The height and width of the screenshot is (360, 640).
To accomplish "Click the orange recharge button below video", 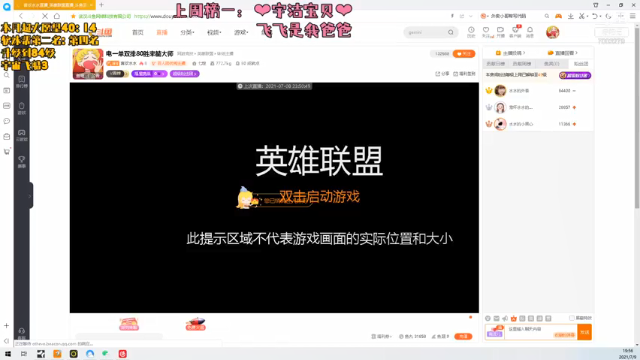I will [463, 336].
